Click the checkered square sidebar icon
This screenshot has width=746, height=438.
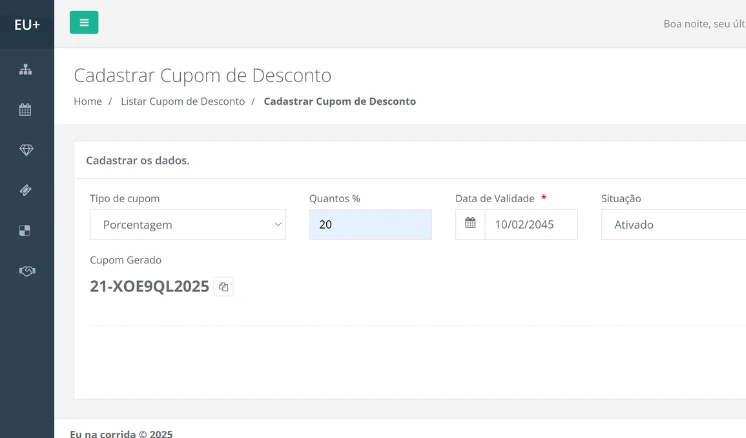pos(26,230)
